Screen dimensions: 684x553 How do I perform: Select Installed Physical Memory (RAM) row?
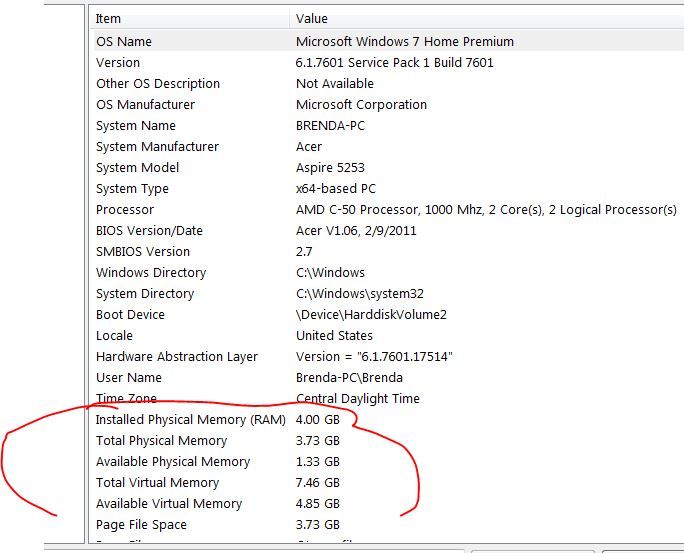pos(190,420)
